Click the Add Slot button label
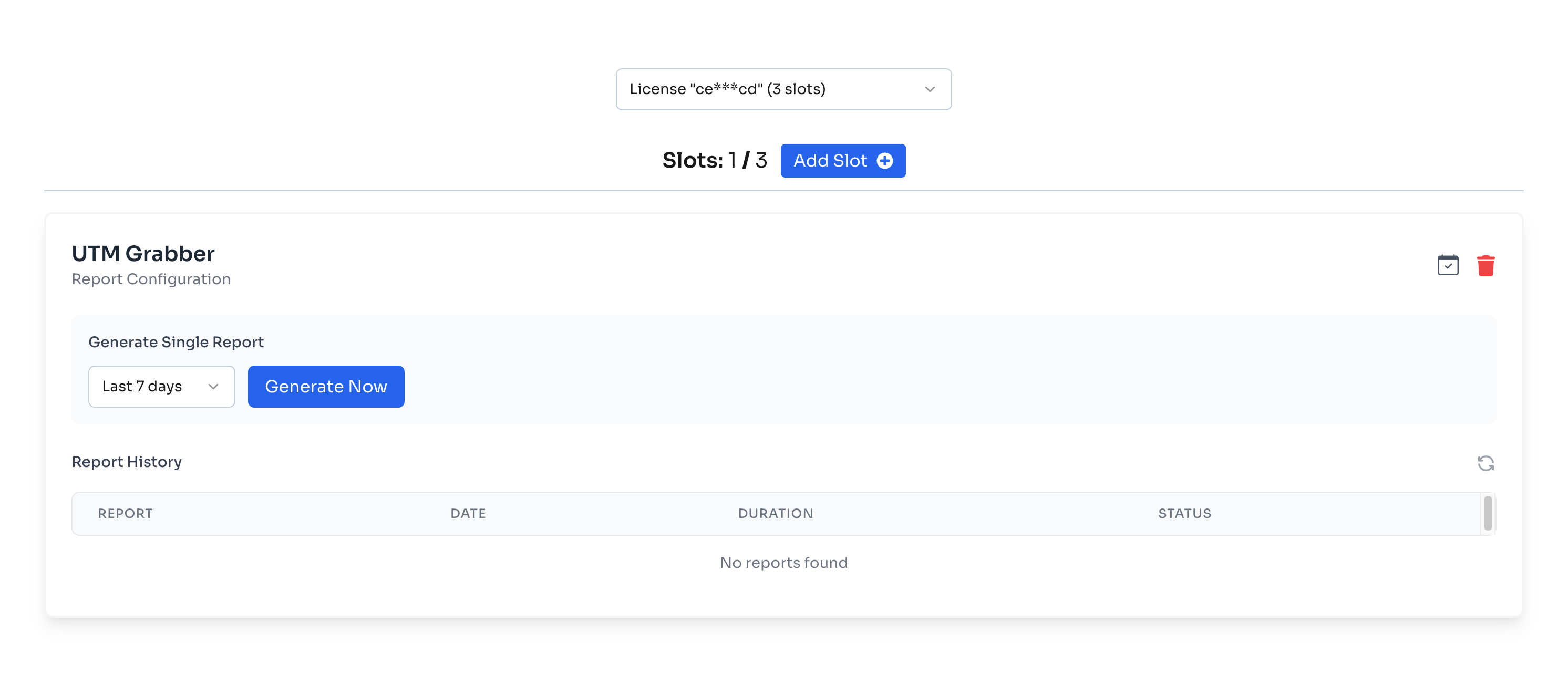The image size is (1568, 685). pos(830,161)
